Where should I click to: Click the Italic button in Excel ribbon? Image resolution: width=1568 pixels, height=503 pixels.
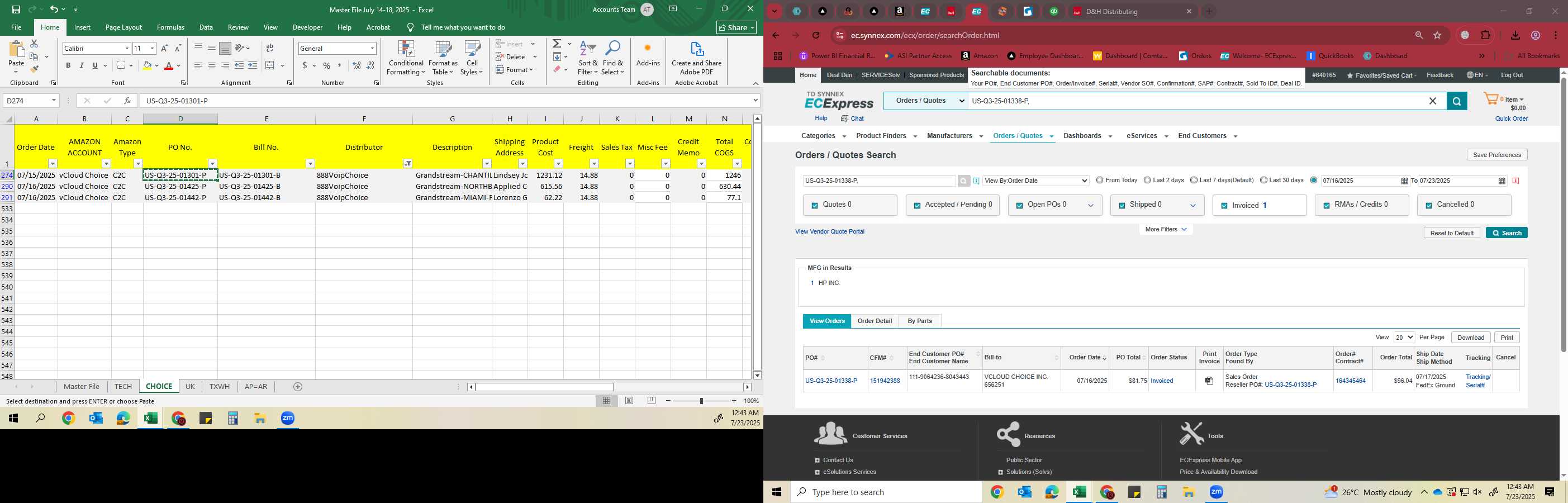point(82,66)
